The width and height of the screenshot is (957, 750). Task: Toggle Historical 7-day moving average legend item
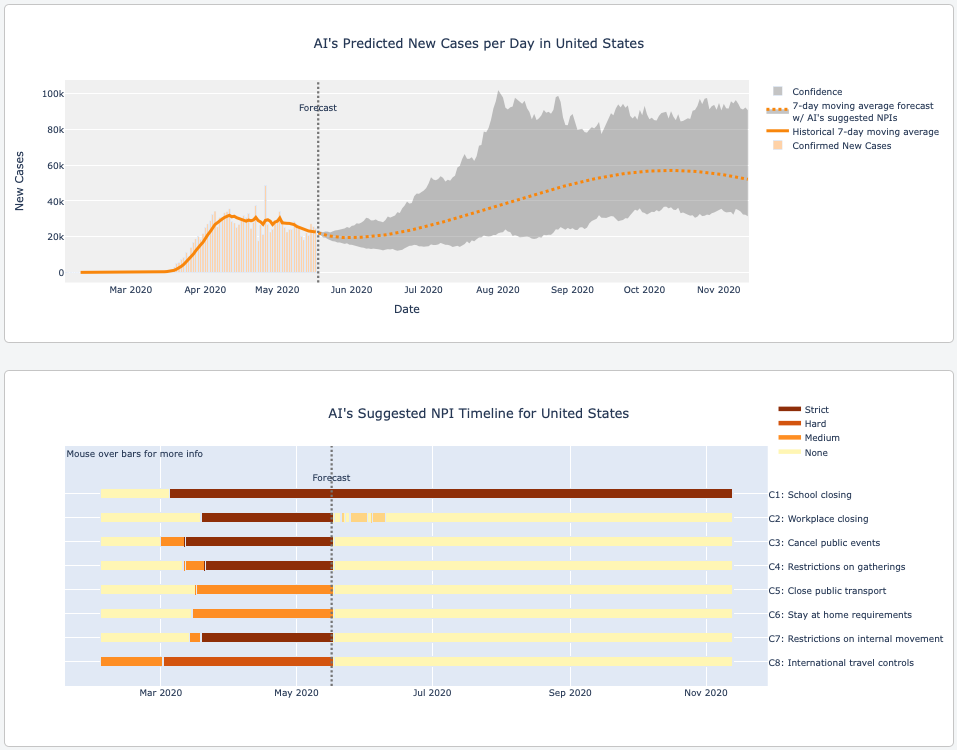point(865,132)
